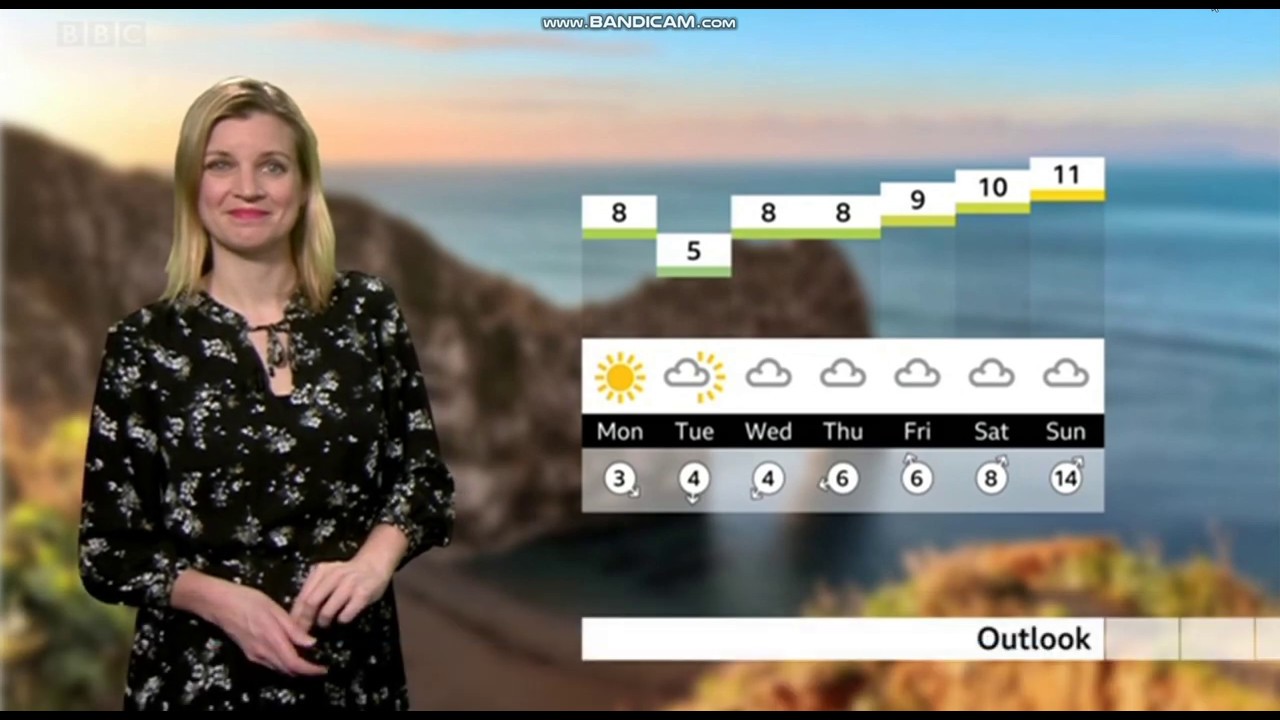This screenshot has width=1280, height=720.
Task: Click Thursday's temperature value 8
Action: pyautogui.click(x=843, y=213)
